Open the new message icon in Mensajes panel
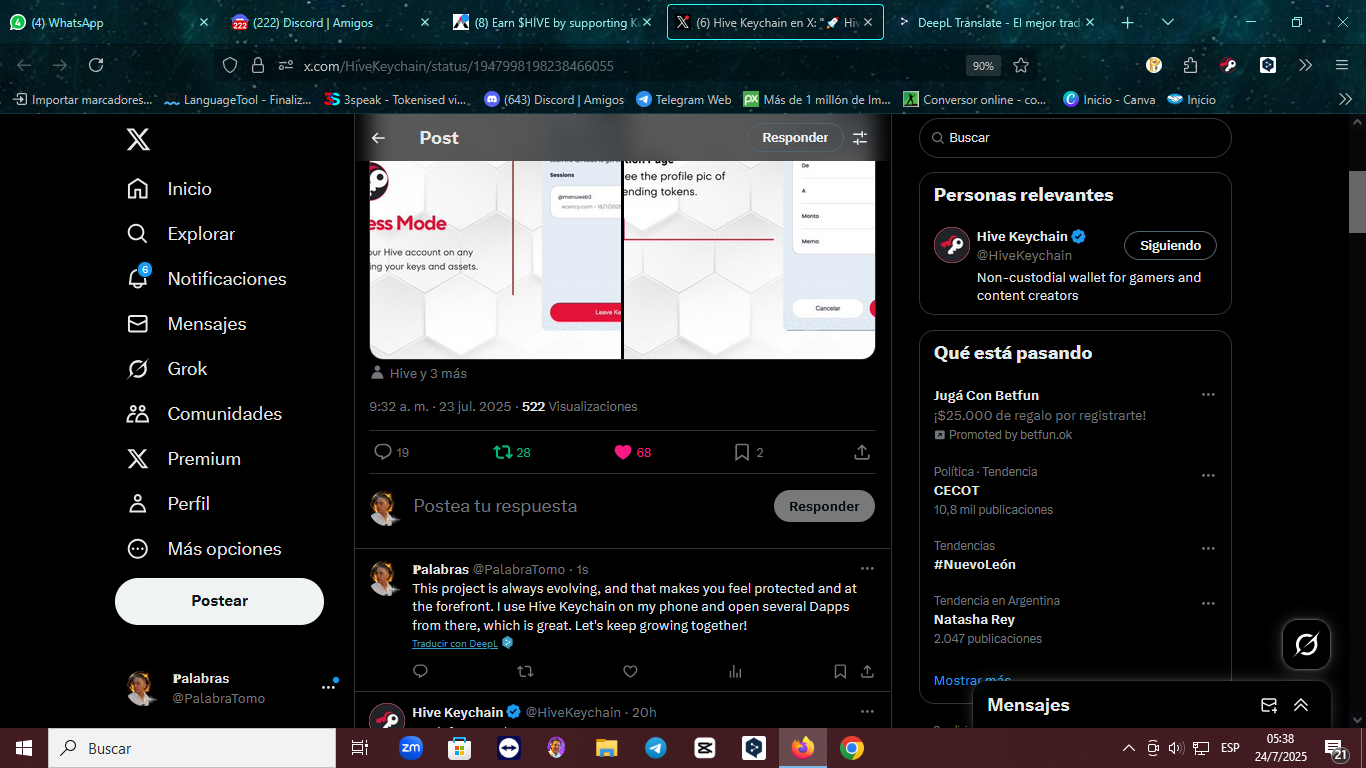The width and height of the screenshot is (1366, 768). click(1269, 705)
